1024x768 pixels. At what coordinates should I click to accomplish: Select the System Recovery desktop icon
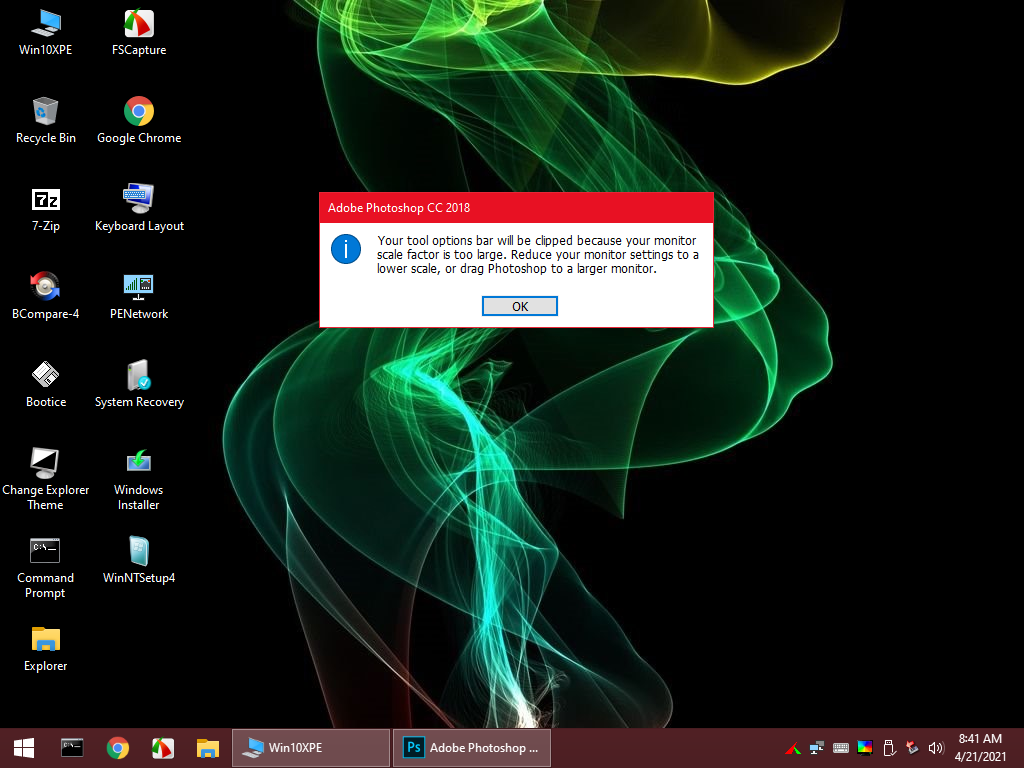point(139,385)
